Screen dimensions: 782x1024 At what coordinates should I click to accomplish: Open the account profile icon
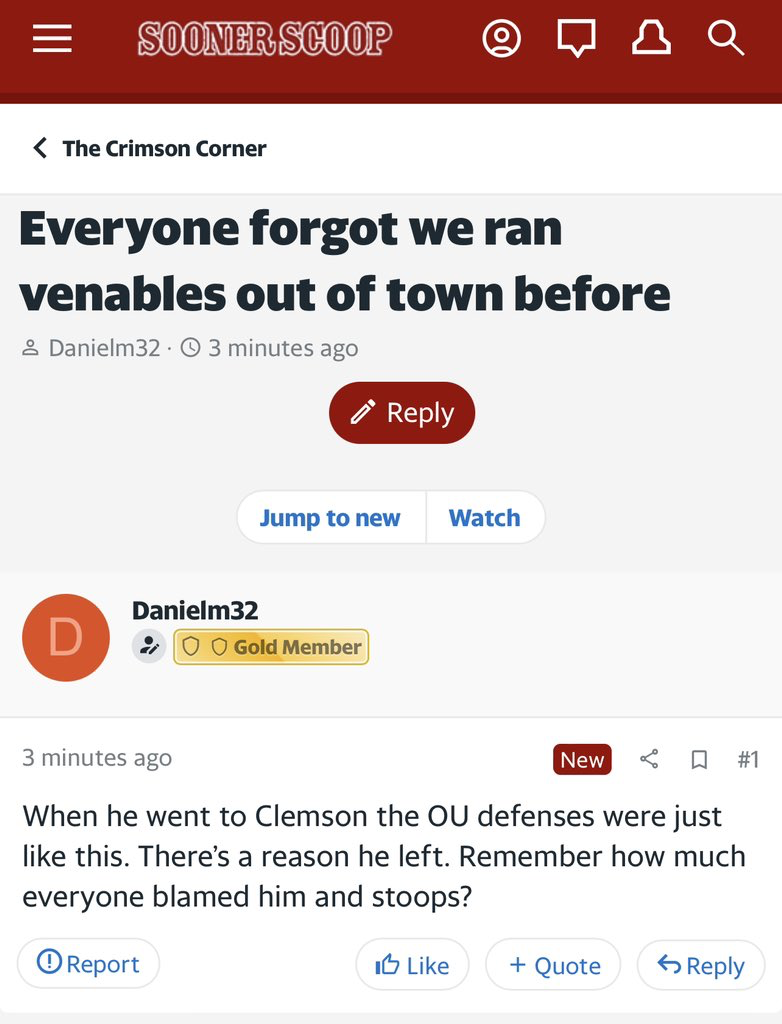502,39
